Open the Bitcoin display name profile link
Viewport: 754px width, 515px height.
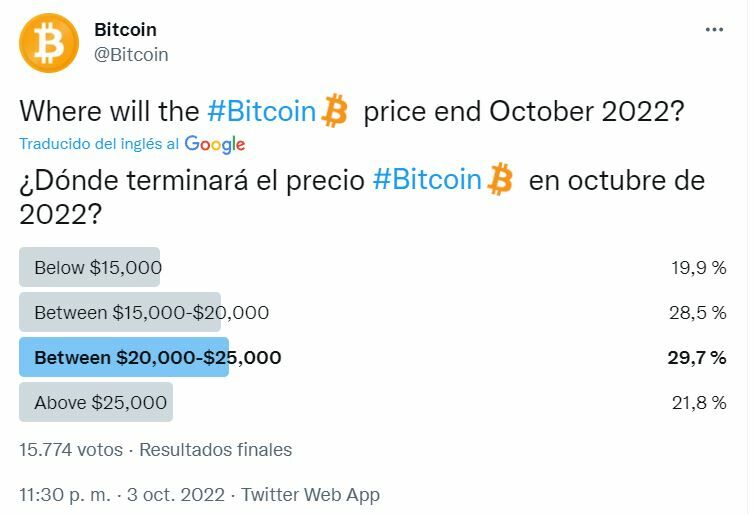tap(125, 30)
